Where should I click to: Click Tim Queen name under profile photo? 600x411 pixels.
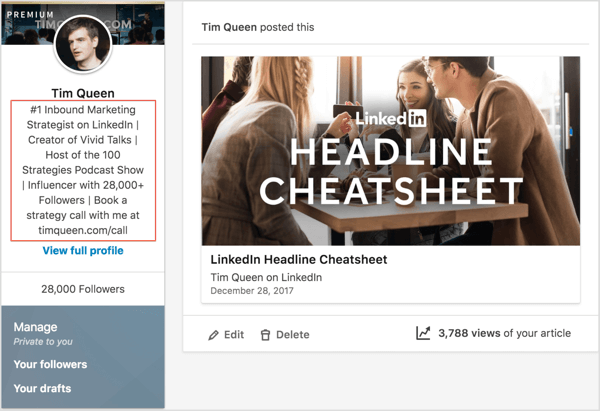click(x=83, y=93)
